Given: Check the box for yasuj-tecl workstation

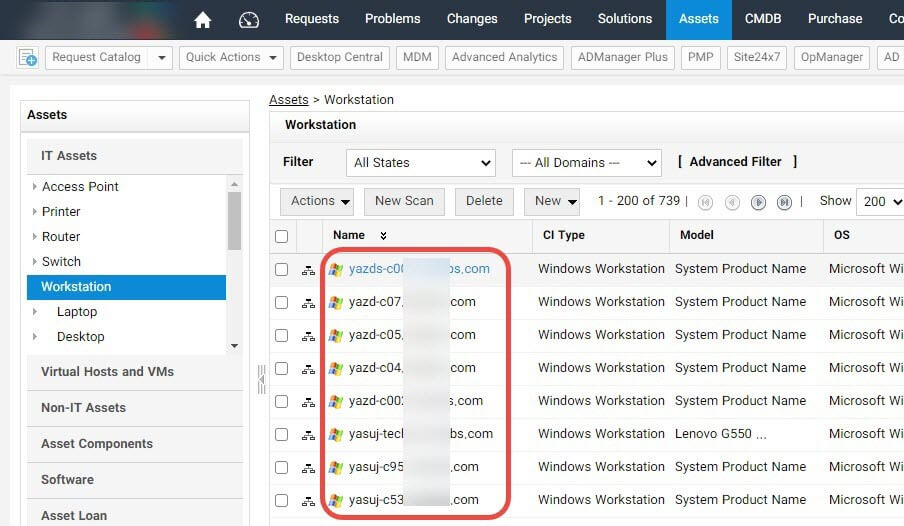Looking at the screenshot, I should [x=281, y=434].
